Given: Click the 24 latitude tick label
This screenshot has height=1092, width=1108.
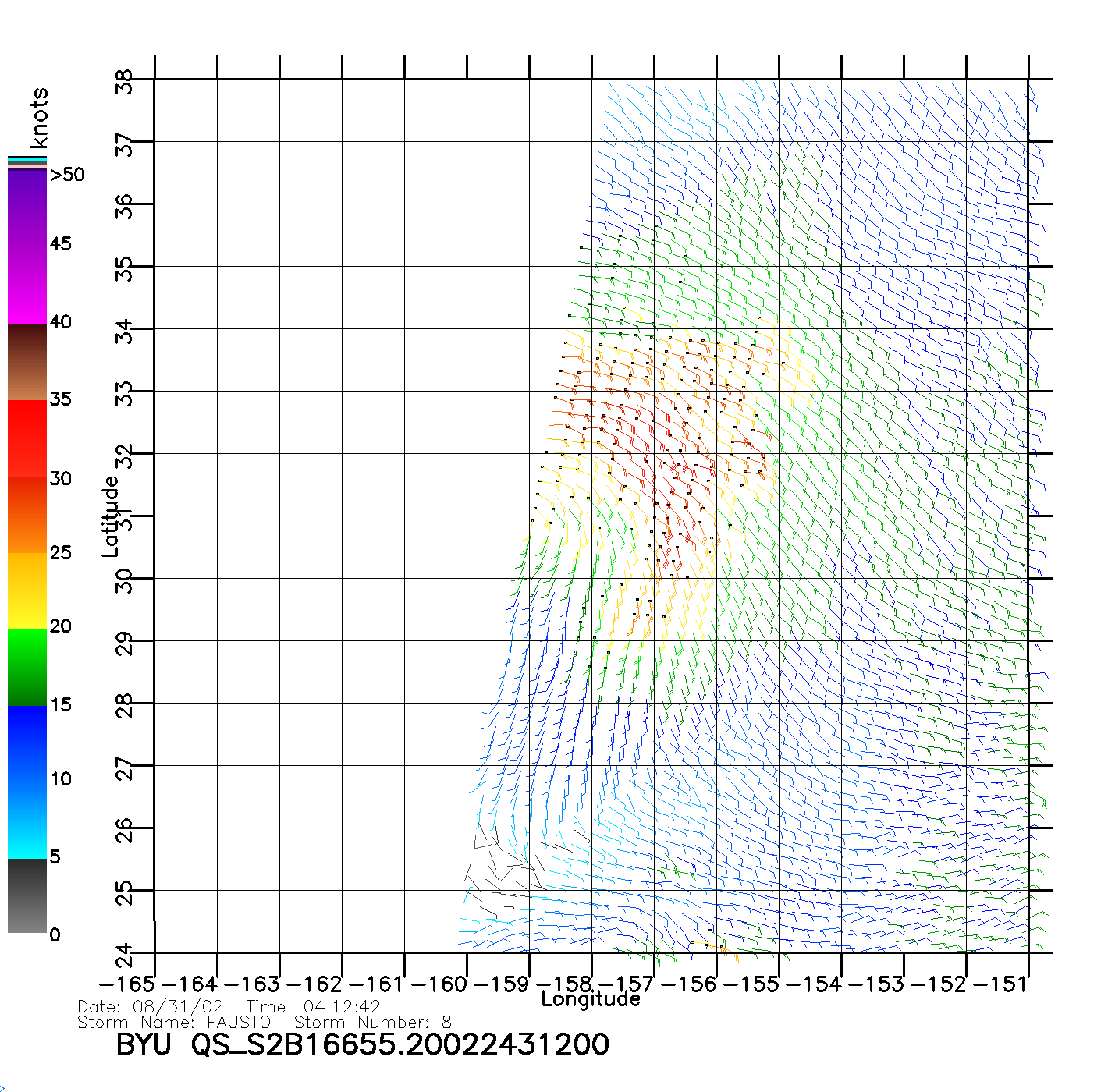Looking at the screenshot, I should point(125,954).
